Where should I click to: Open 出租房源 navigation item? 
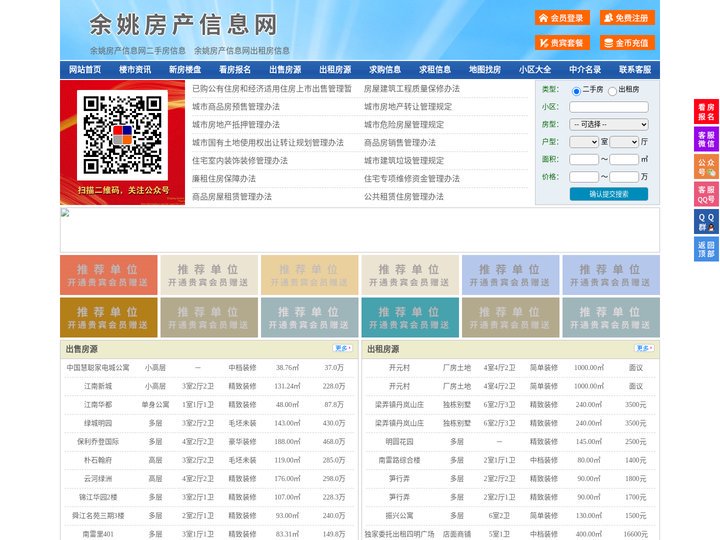335,70
